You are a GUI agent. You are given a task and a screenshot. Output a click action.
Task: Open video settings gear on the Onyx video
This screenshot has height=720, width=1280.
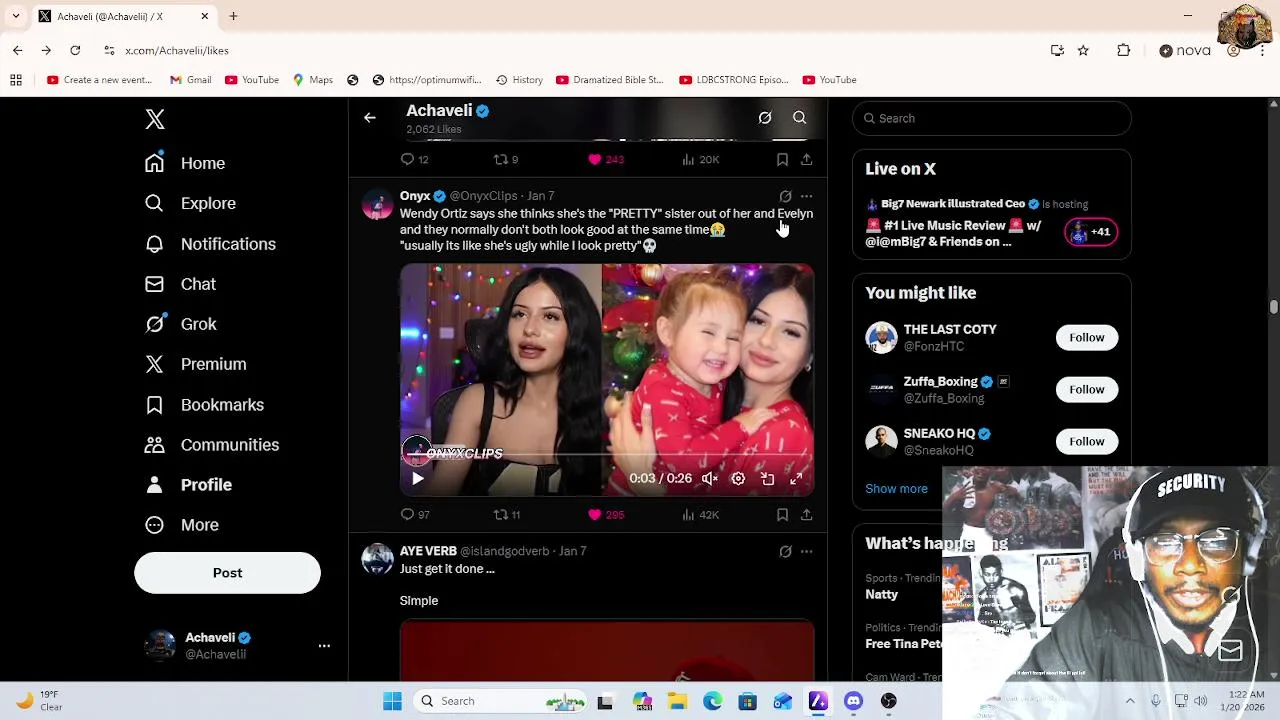point(738,479)
